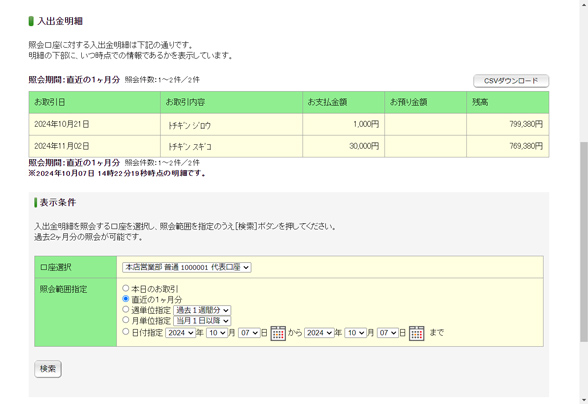Viewport: 588px width, 404px height.
Task: Open the end year 2024 dropdown
Action: pos(319,333)
